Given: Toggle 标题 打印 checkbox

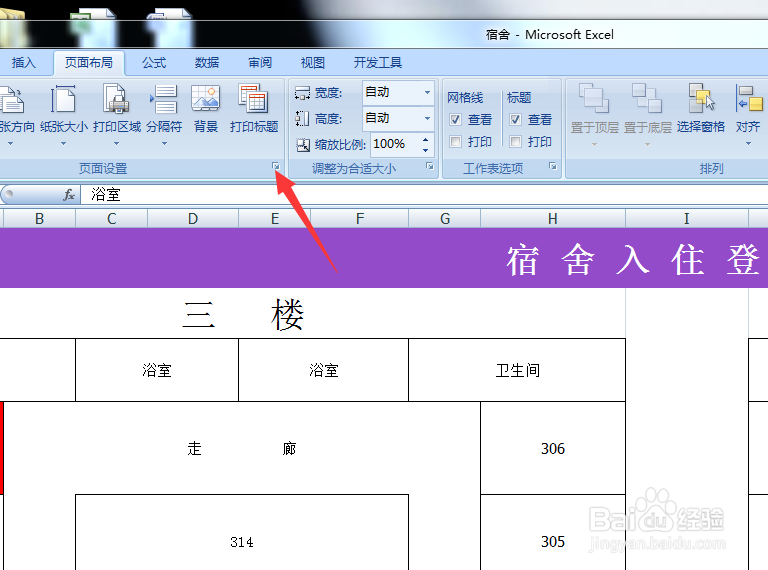Looking at the screenshot, I should click(x=515, y=142).
